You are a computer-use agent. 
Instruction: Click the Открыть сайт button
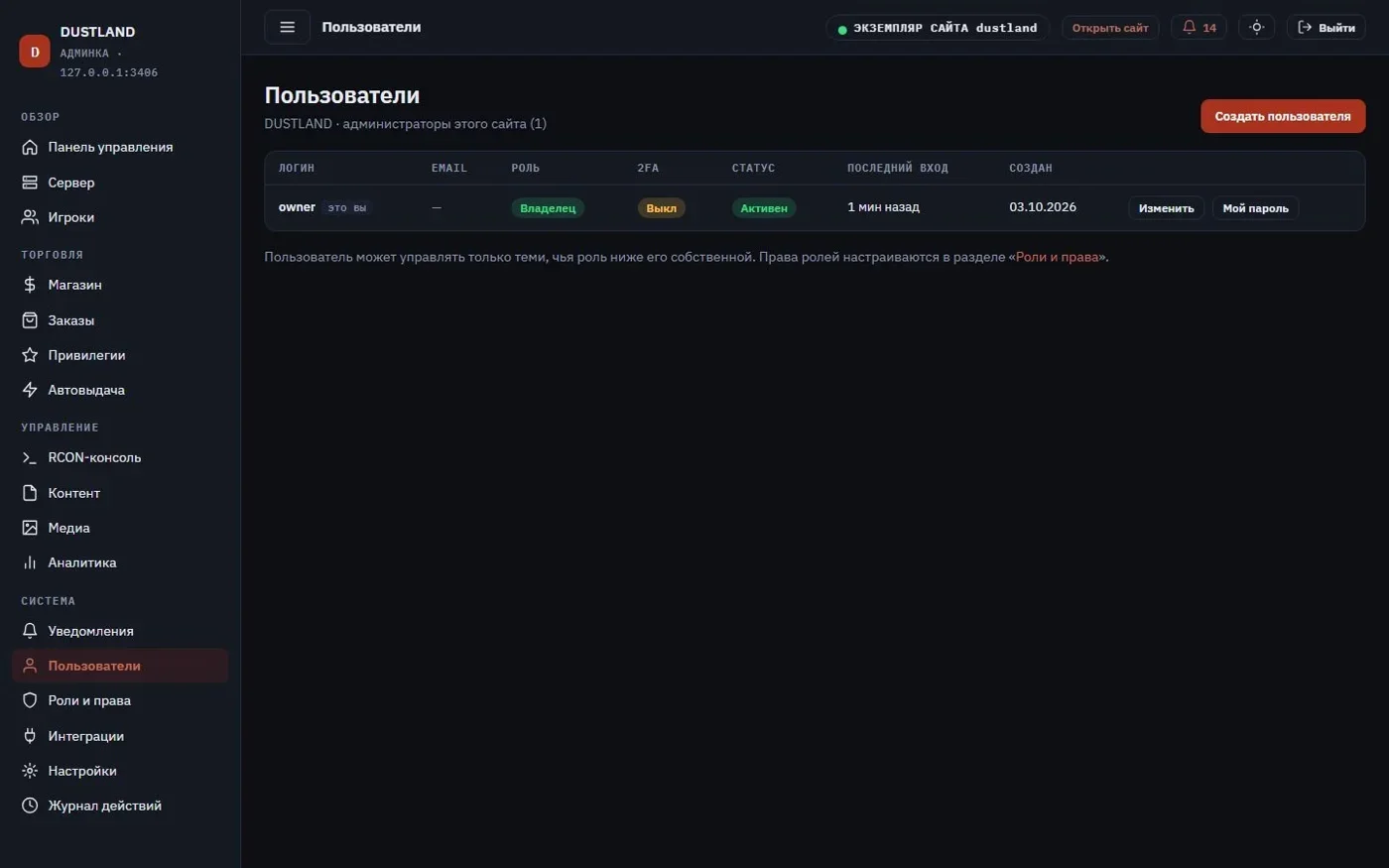(x=1110, y=28)
